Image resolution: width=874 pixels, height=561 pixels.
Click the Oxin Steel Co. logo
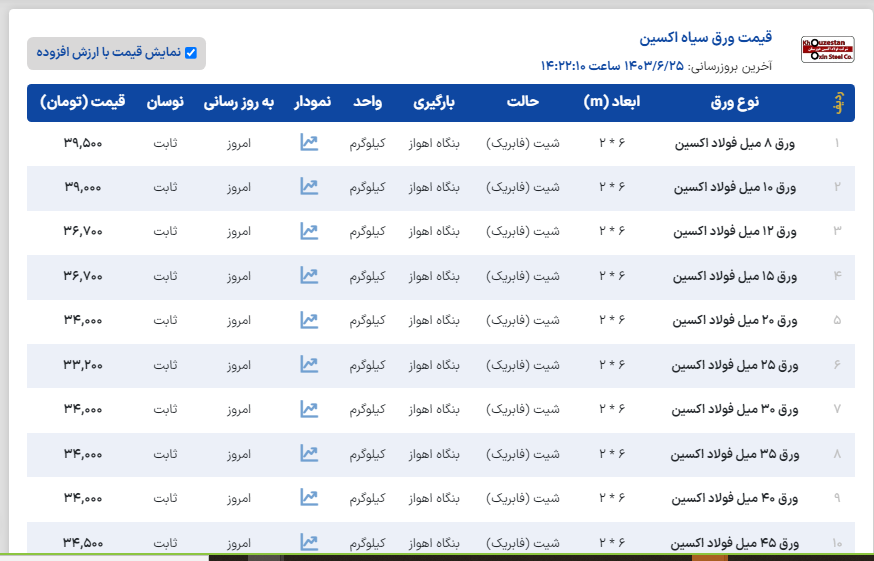tap(827, 50)
